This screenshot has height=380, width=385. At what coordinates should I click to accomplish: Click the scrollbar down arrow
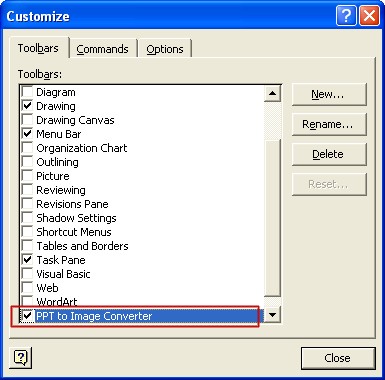pyautogui.click(x=272, y=314)
